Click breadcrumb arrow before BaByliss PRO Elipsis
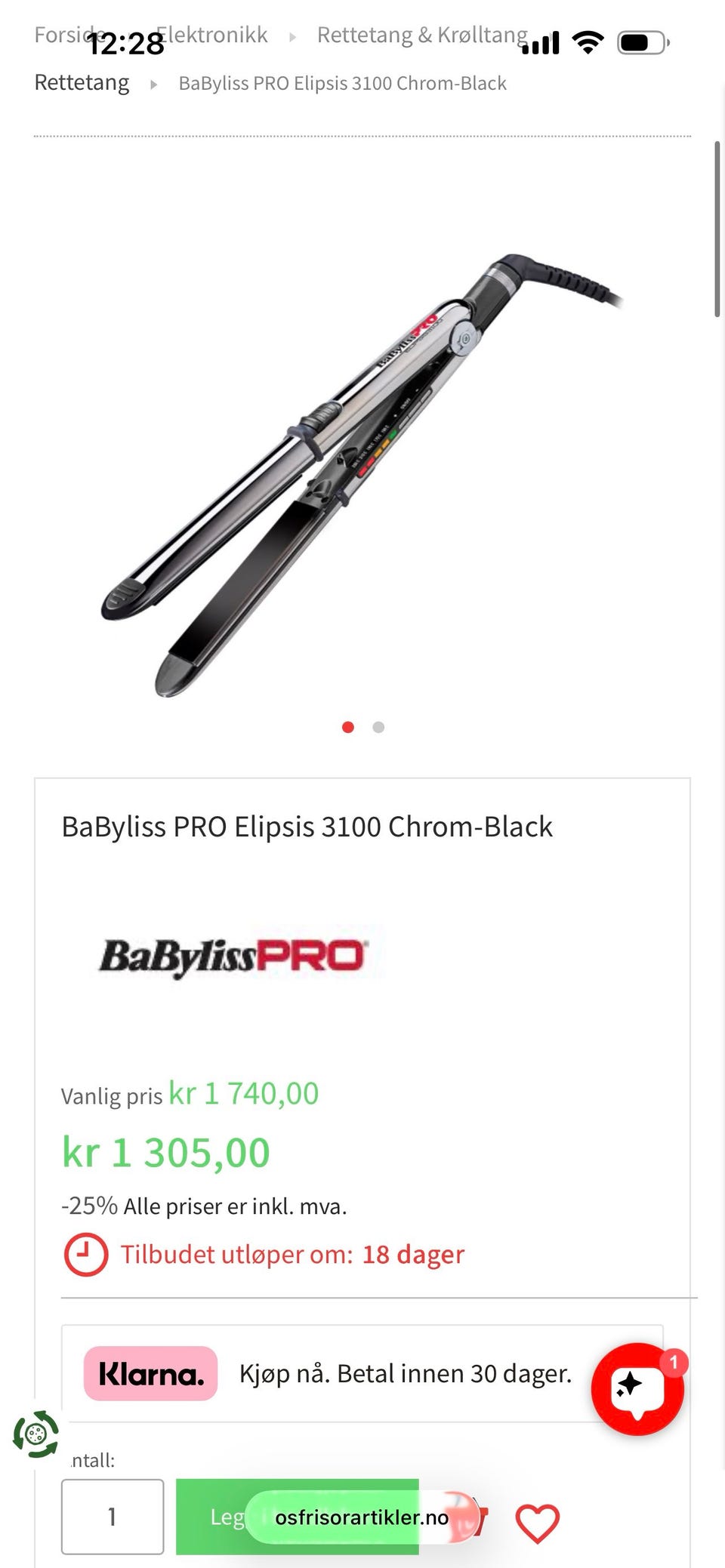This screenshot has height=1568, width=725. pyautogui.click(x=154, y=85)
